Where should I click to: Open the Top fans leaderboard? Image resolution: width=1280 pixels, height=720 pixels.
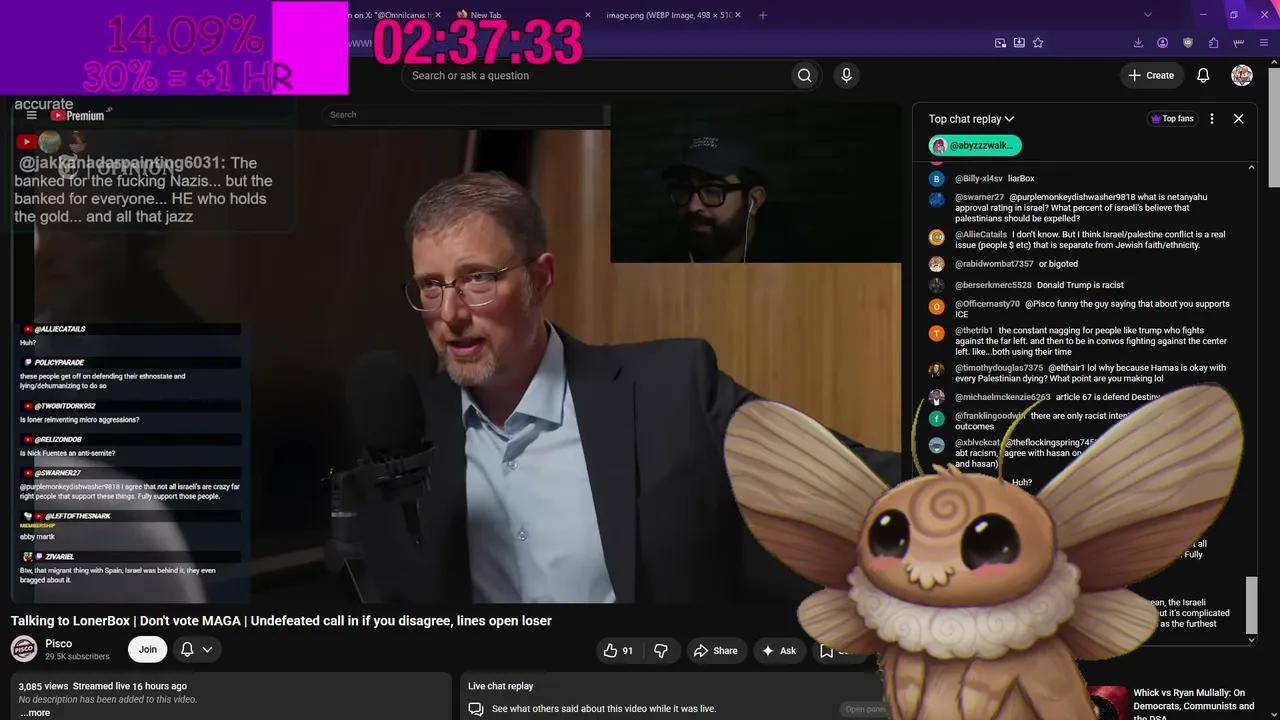(x=1172, y=119)
